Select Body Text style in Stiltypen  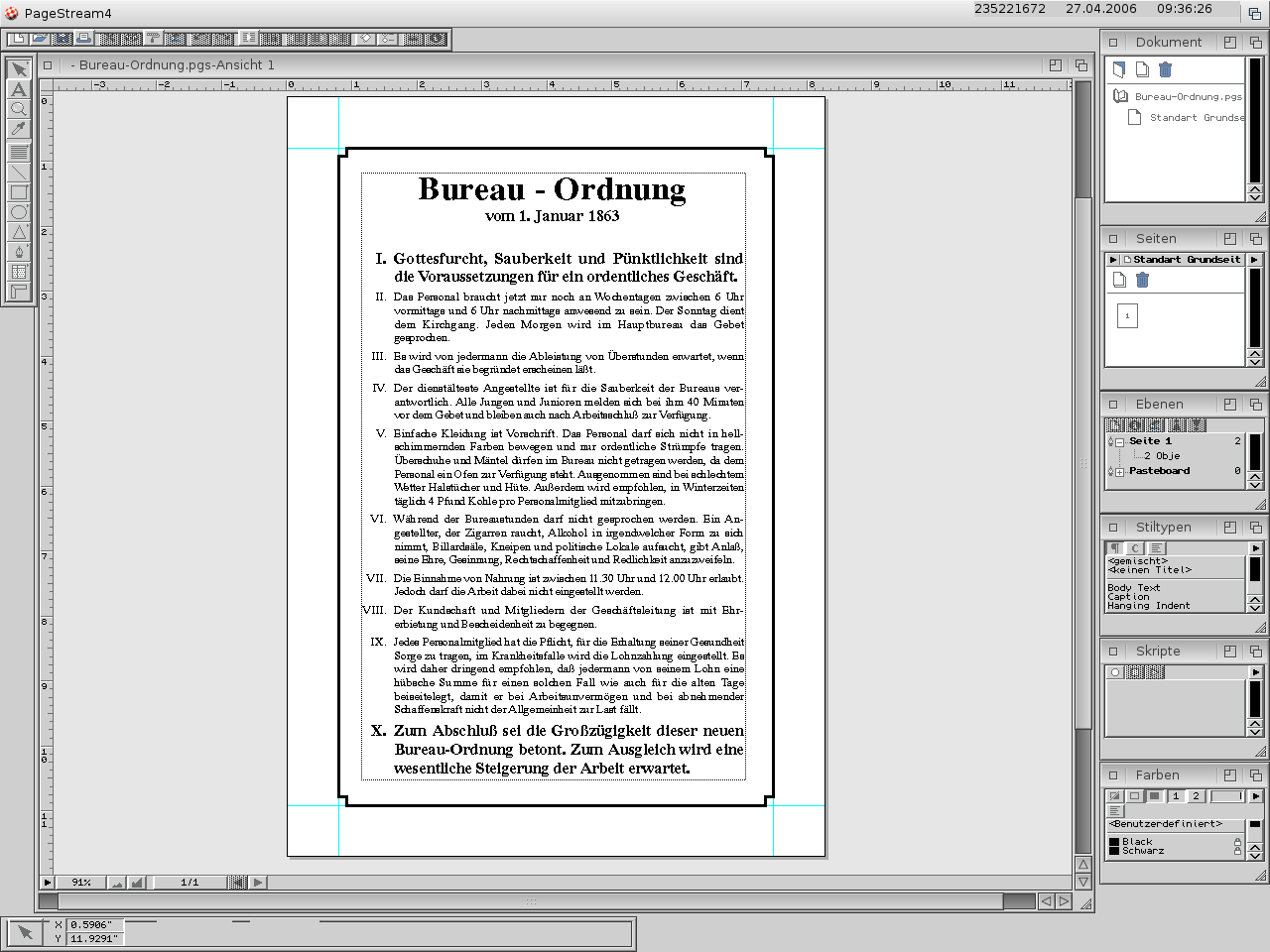(x=1134, y=588)
